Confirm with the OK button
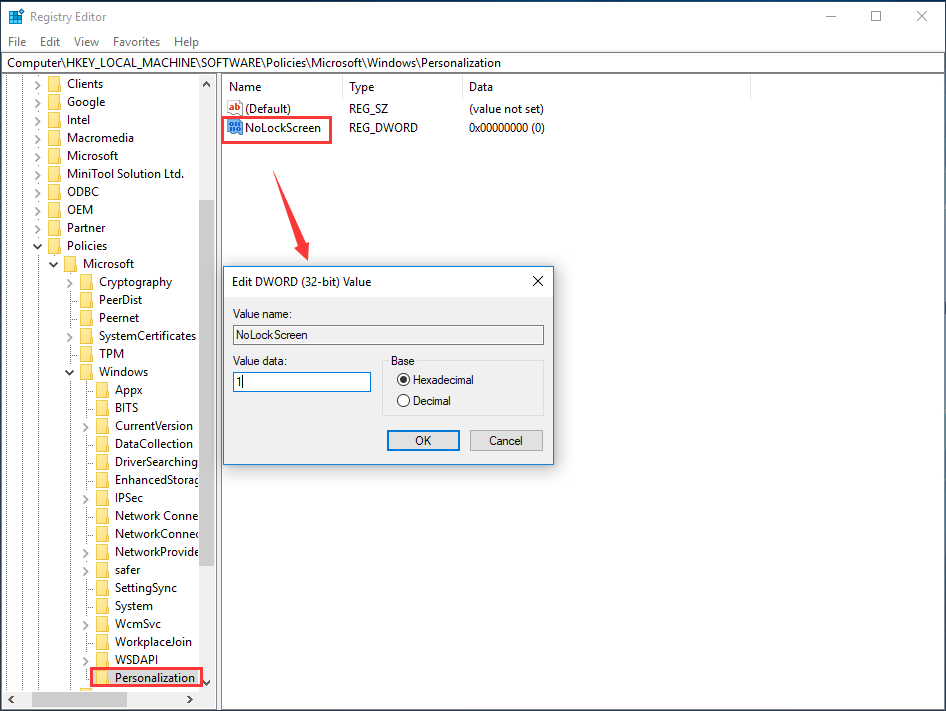Viewport: 946px width, 711px height. tap(423, 440)
